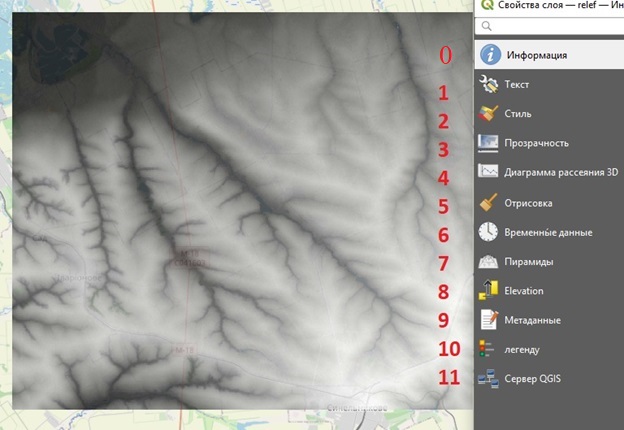The image size is (624, 430).
Task: Open the легенду tab
Action: tap(549, 349)
